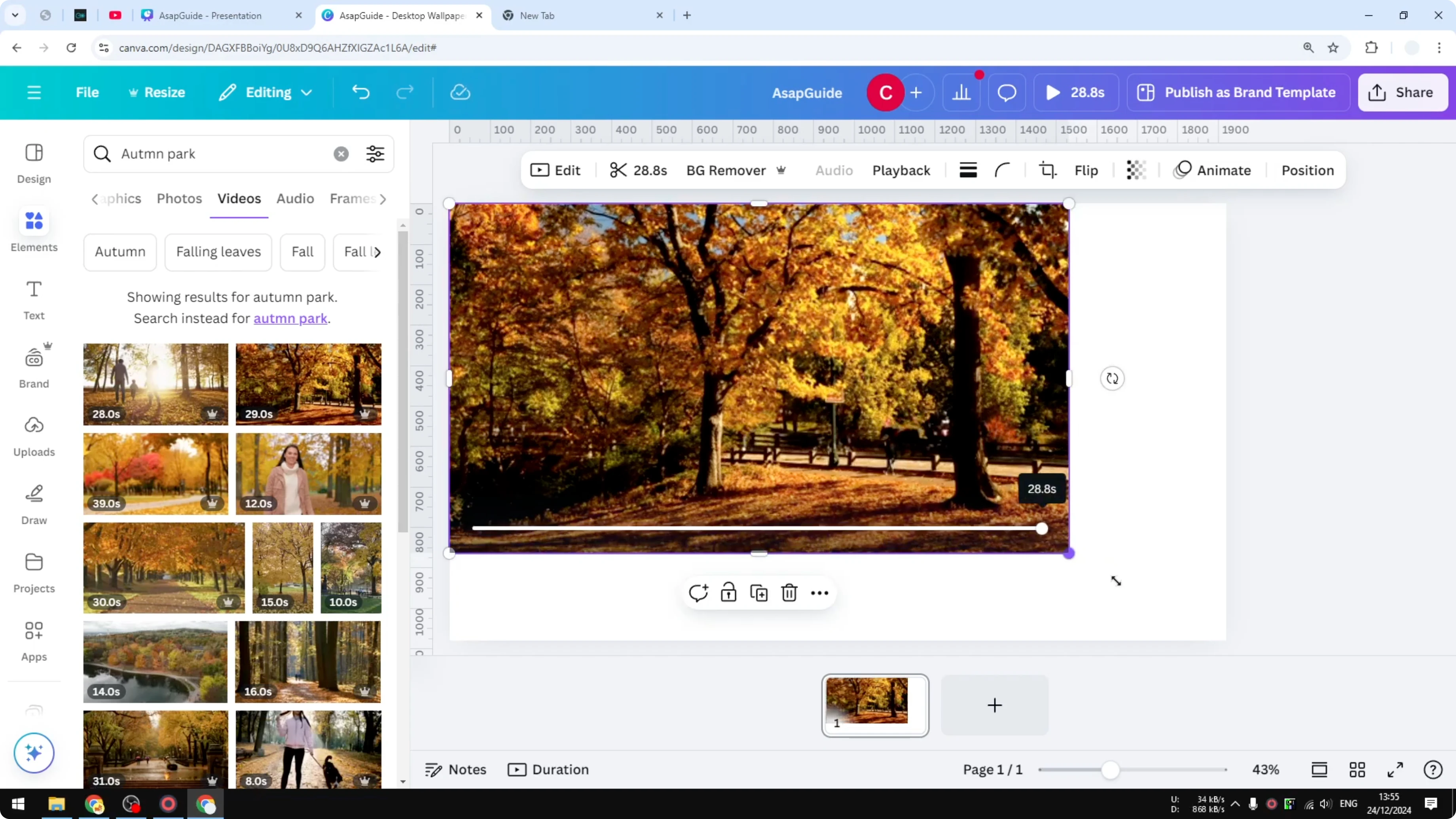Show the Notes panel
This screenshot has height=819, width=1456.
point(455,769)
